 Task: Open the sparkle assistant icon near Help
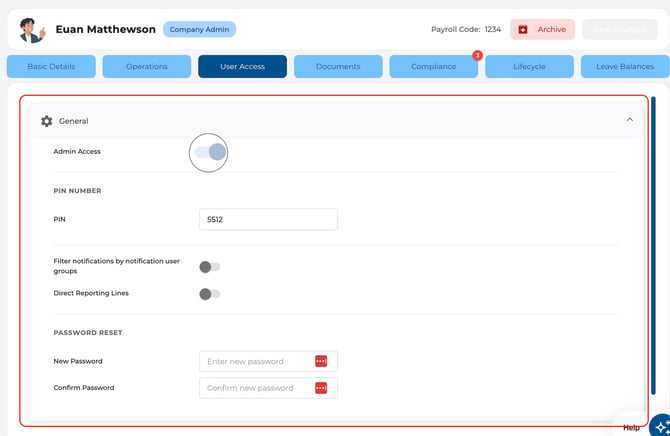(661, 426)
